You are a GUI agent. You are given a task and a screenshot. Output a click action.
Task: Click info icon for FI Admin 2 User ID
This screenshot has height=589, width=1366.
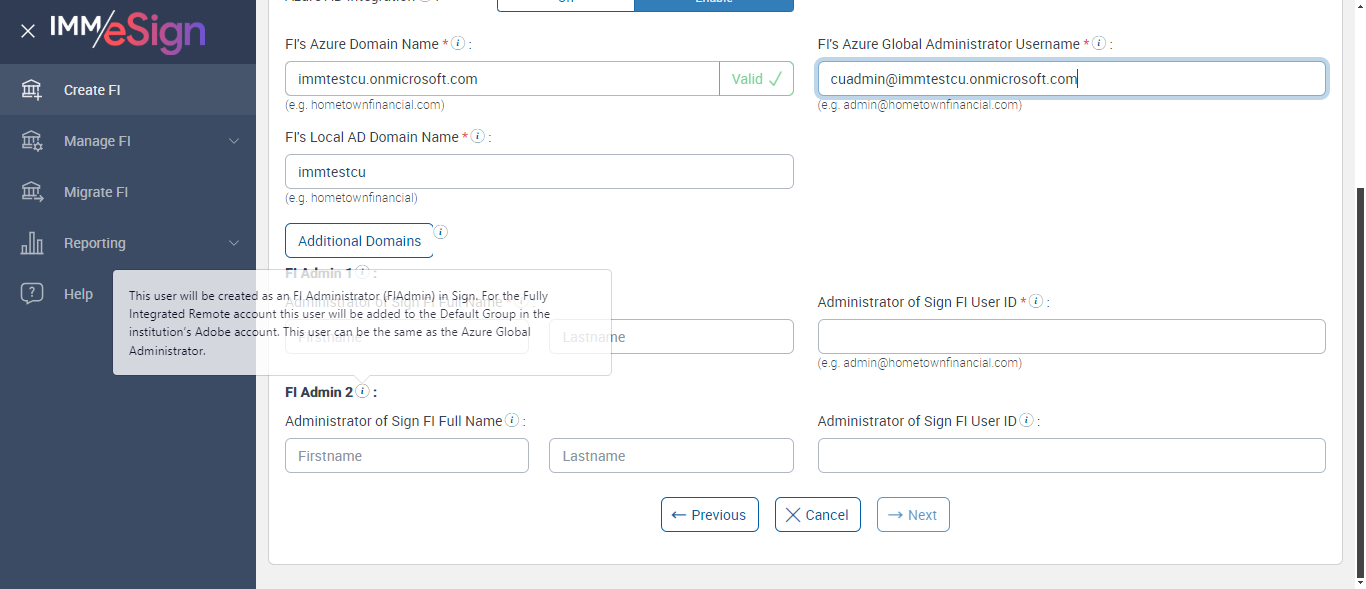click(1027, 420)
